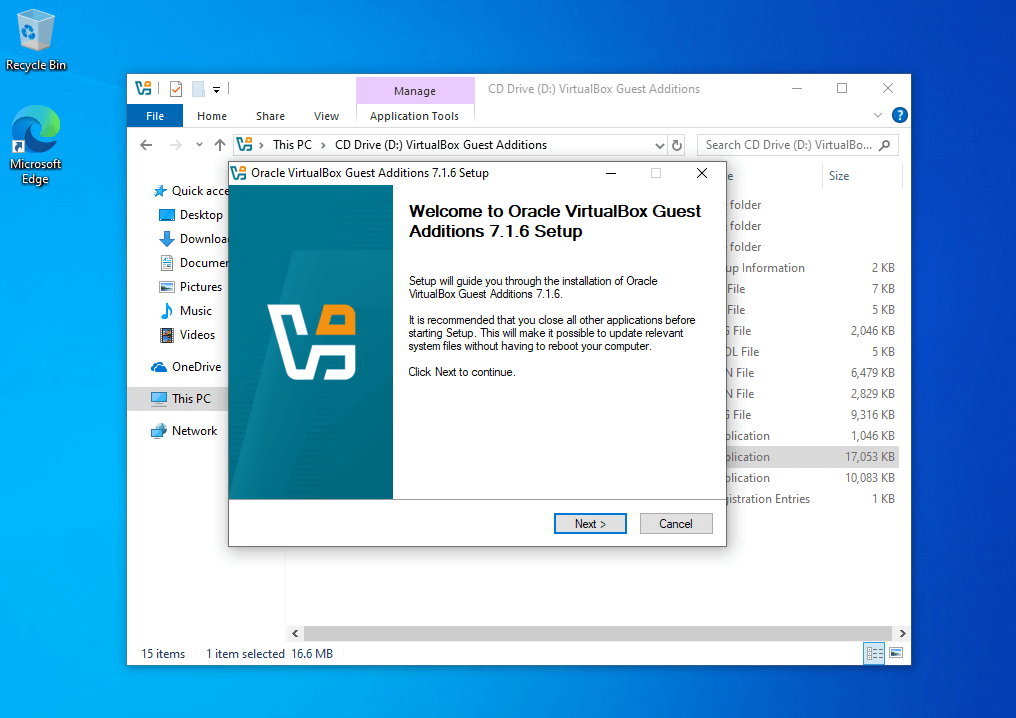Open the Videos folder in the sidebar

(x=187, y=335)
